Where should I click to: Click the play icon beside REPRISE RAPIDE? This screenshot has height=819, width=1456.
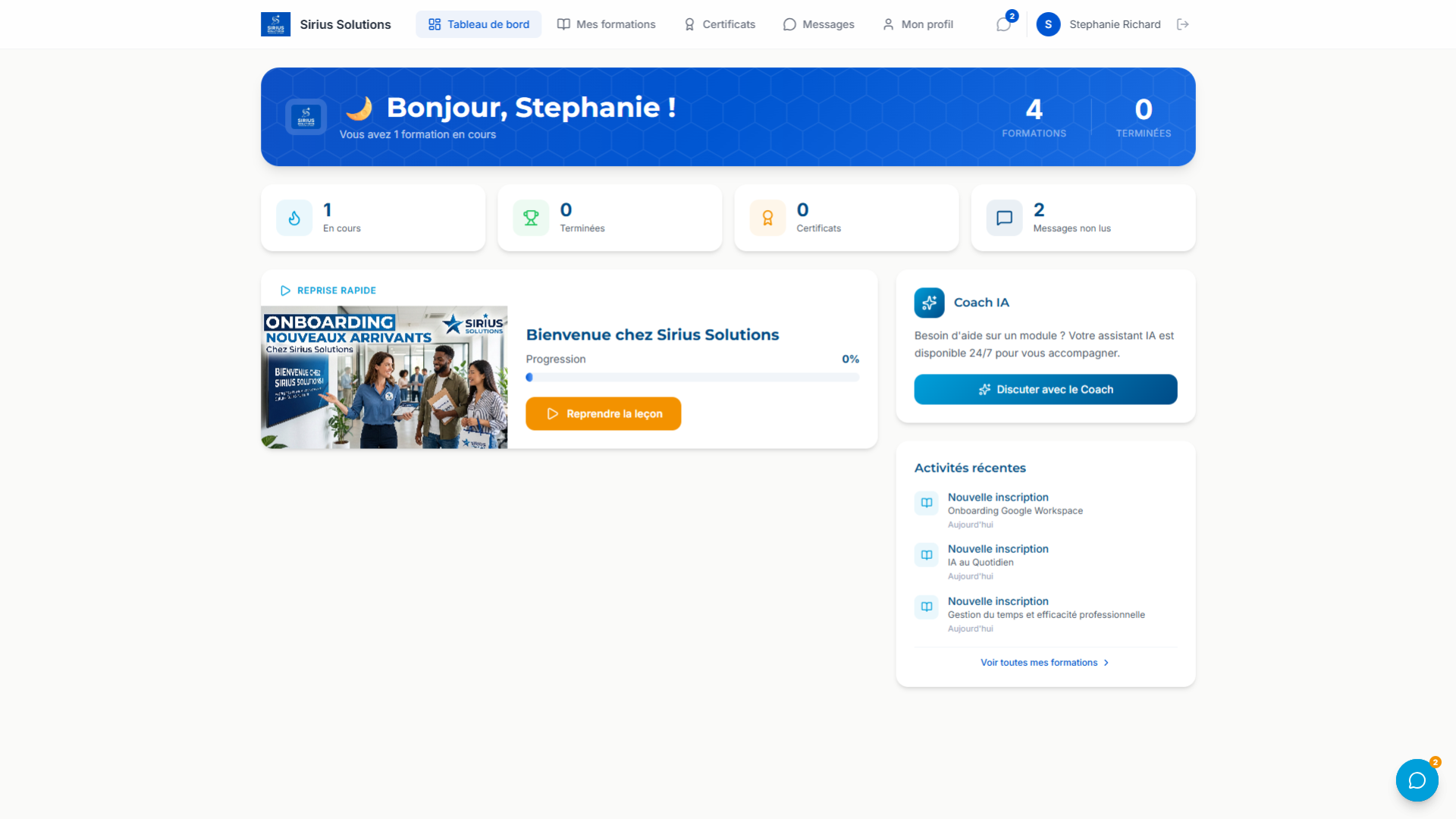pyautogui.click(x=286, y=290)
